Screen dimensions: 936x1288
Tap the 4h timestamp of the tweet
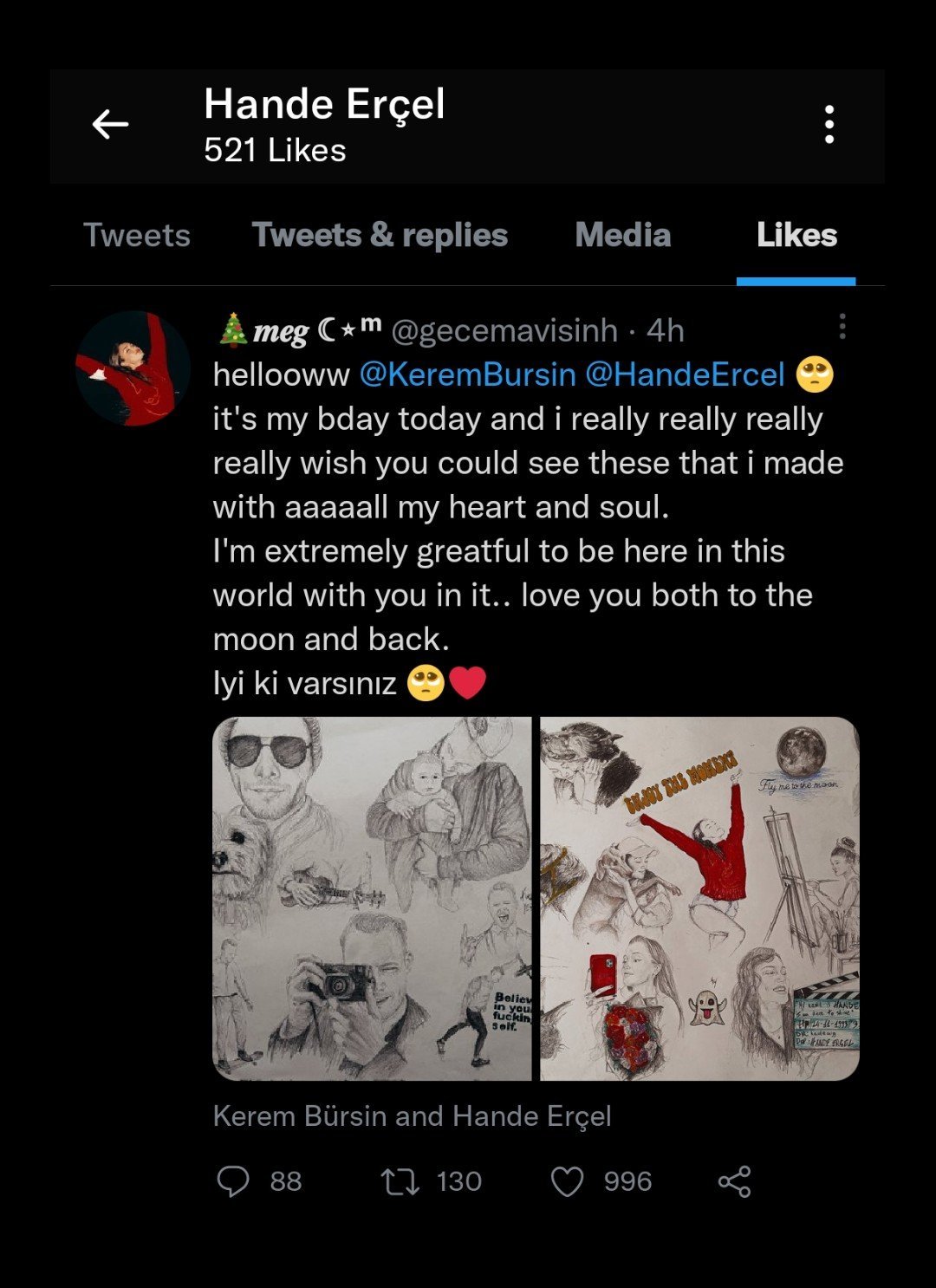pos(666,330)
